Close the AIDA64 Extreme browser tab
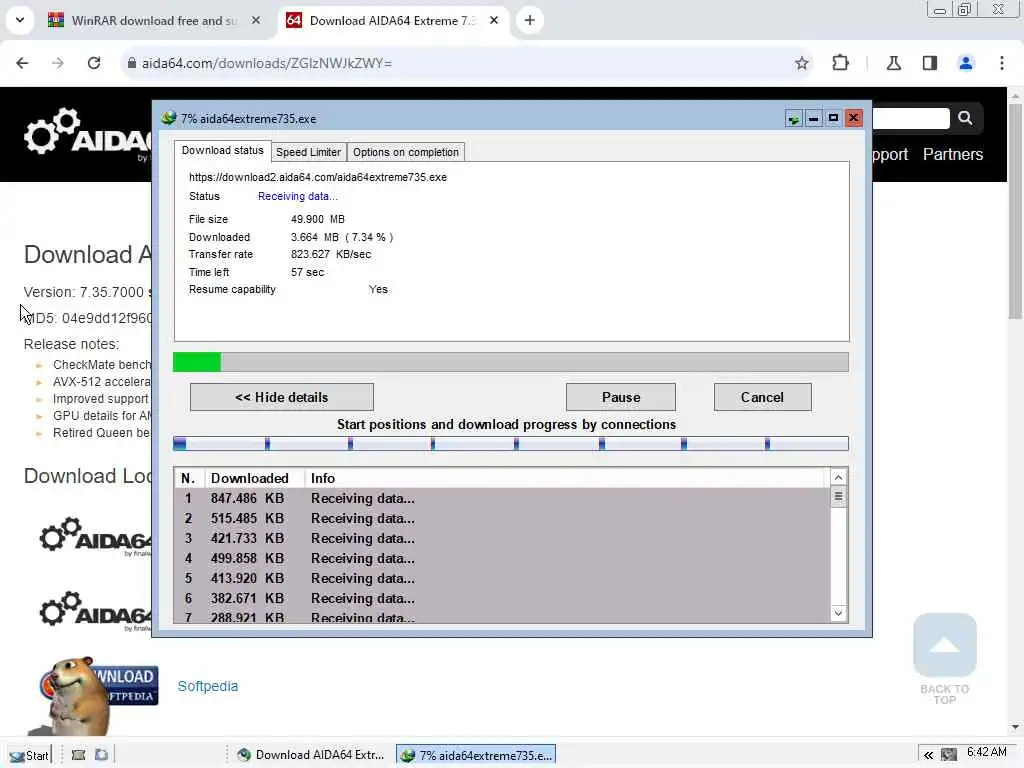 point(494,20)
